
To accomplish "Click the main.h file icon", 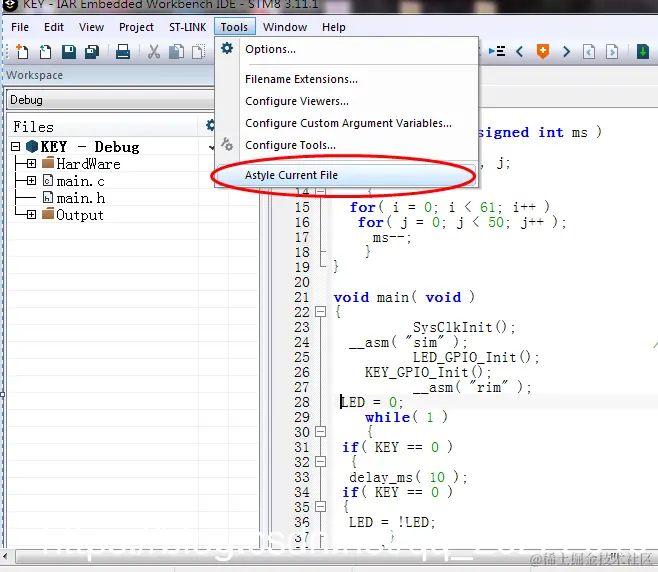I will pos(48,197).
